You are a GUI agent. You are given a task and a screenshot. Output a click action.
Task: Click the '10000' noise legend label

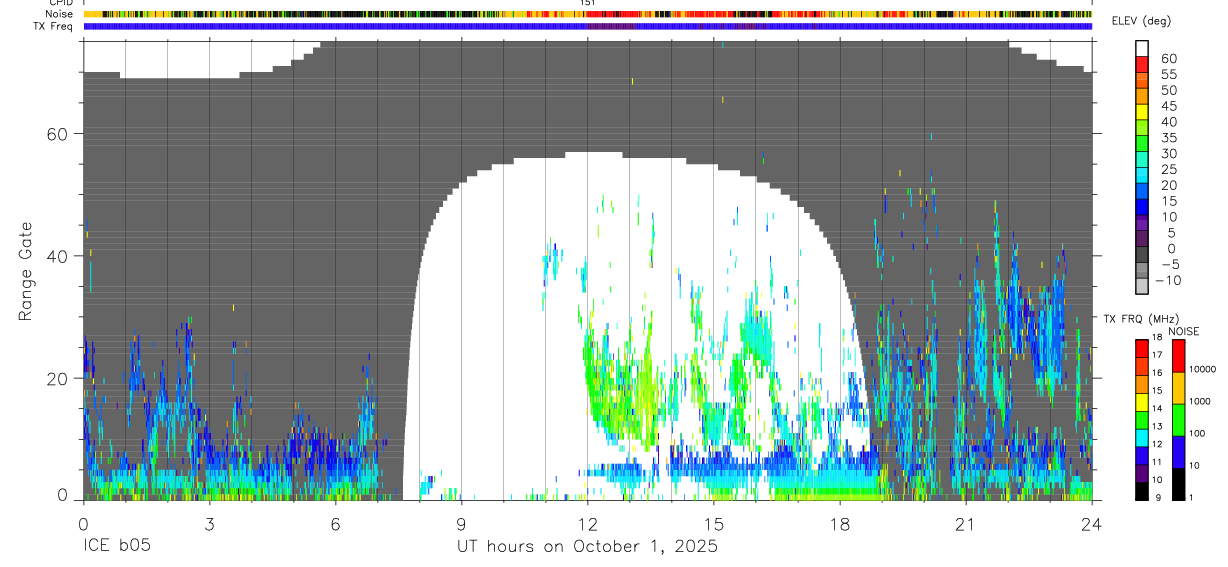tap(1202, 369)
